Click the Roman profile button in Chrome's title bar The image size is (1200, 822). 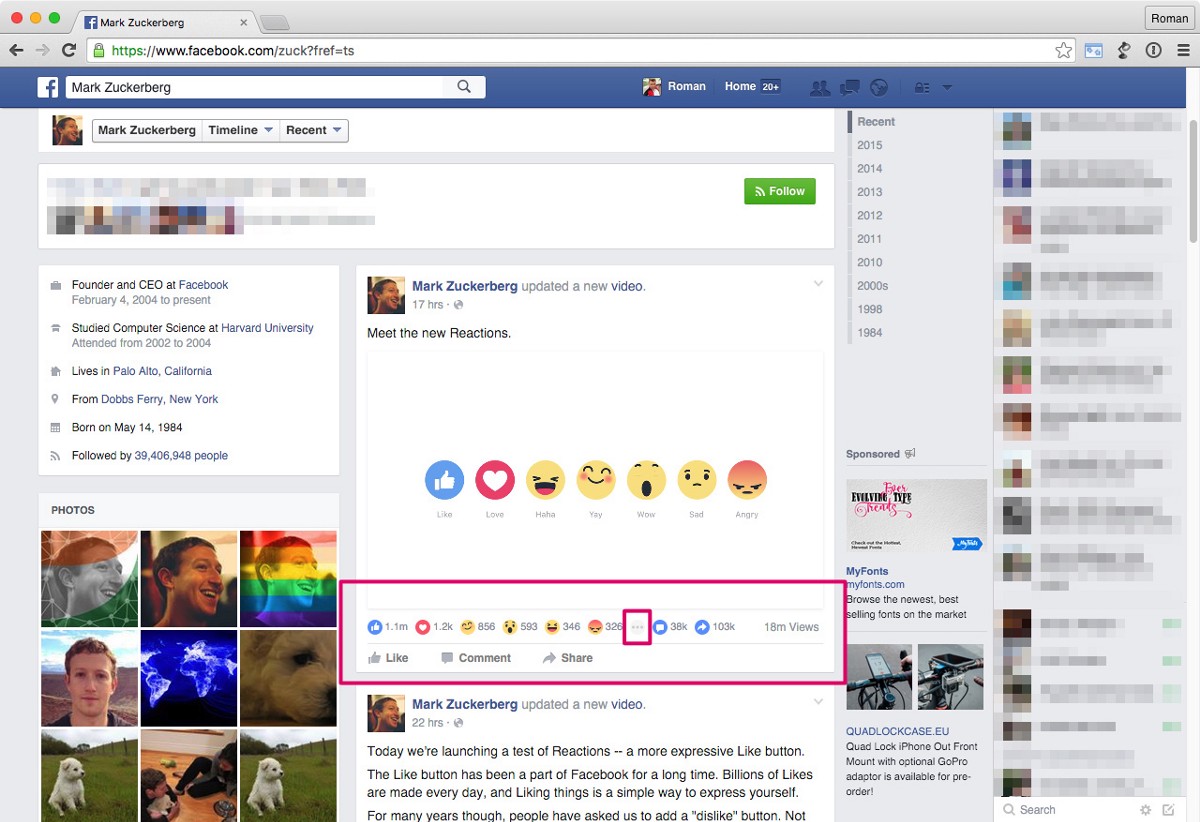(x=1169, y=18)
